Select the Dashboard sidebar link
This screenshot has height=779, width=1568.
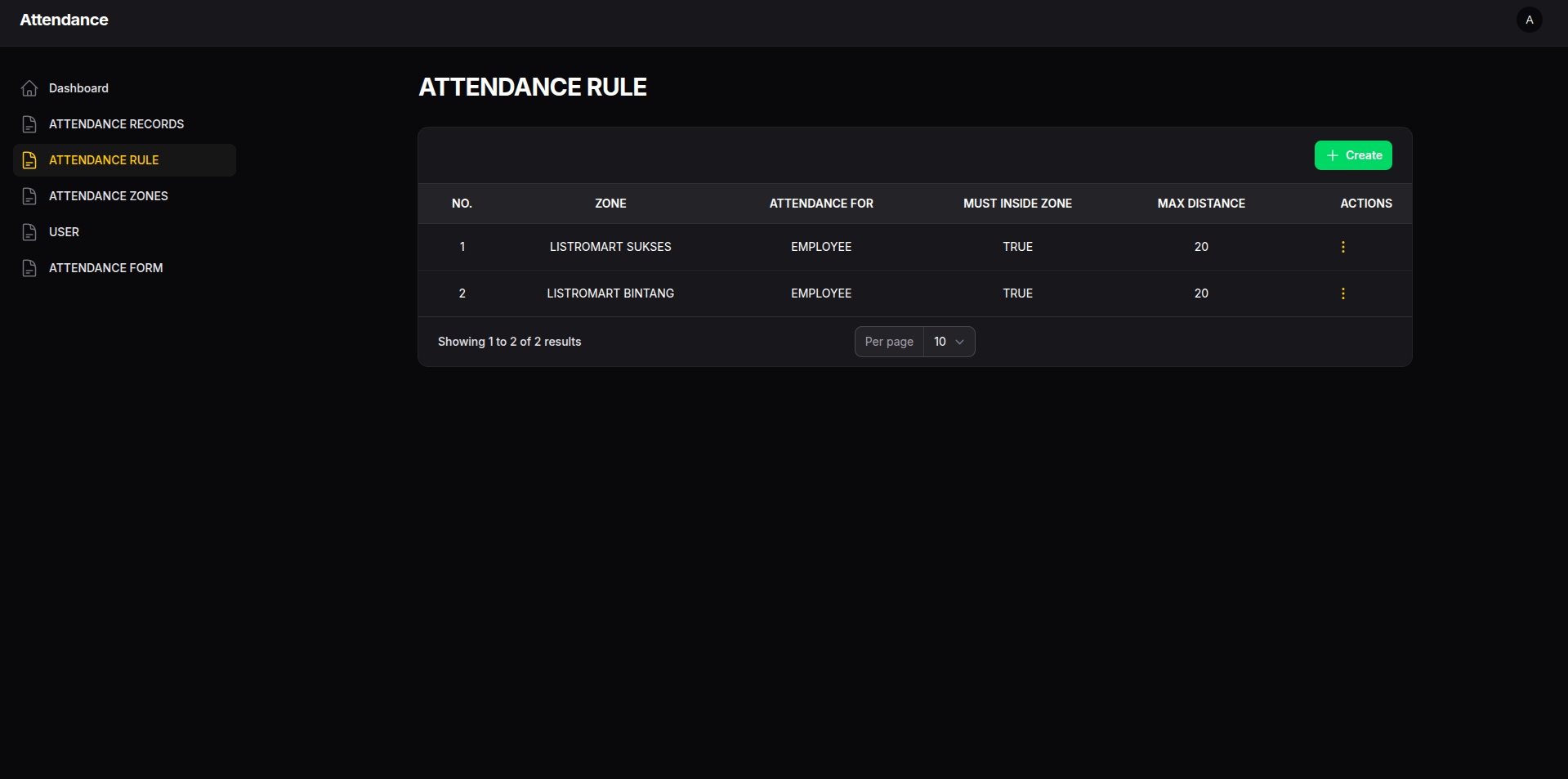(78, 88)
